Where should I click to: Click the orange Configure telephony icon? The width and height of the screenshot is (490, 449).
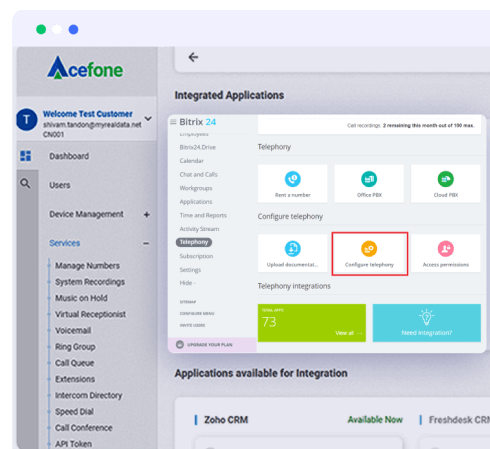point(369,249)
